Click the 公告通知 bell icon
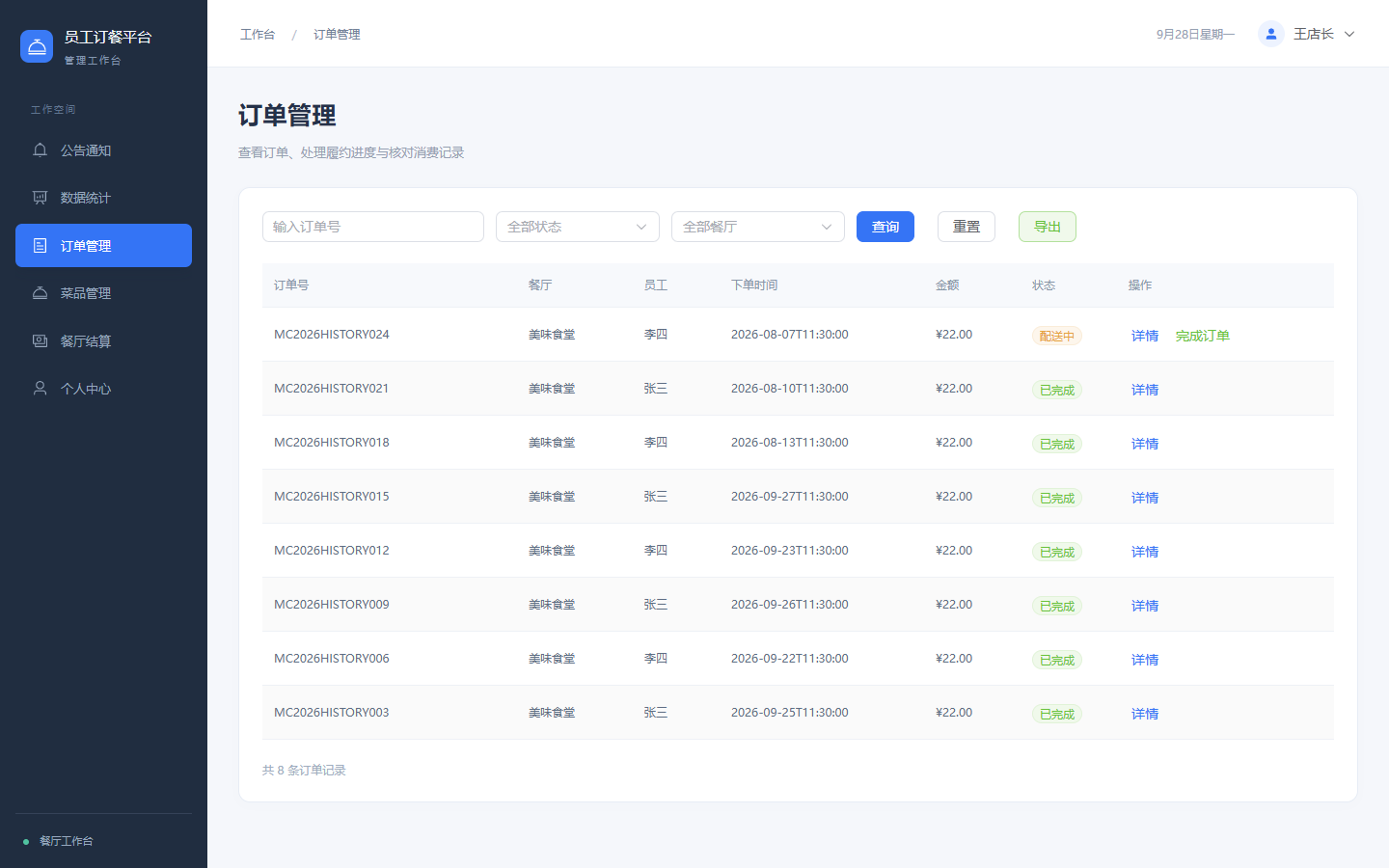1389x868 pixels. click(x=40, y=150)
